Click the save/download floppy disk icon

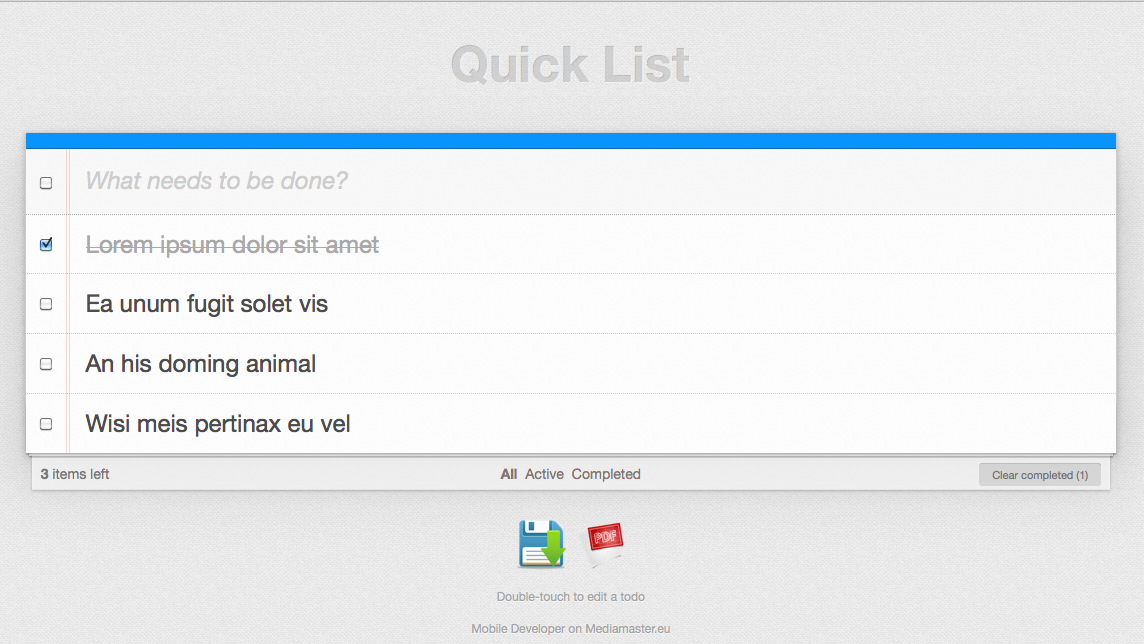tap(541, 544)
